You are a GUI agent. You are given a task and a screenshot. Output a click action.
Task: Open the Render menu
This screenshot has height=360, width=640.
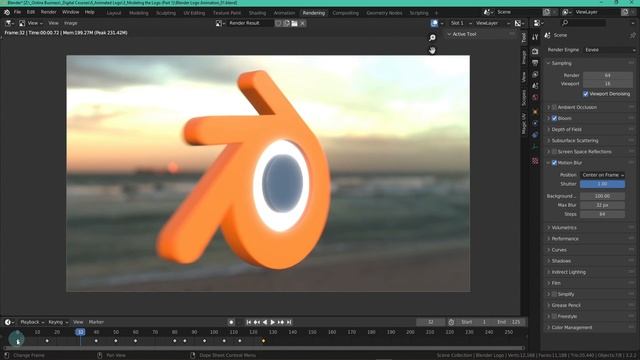point(49,12)
